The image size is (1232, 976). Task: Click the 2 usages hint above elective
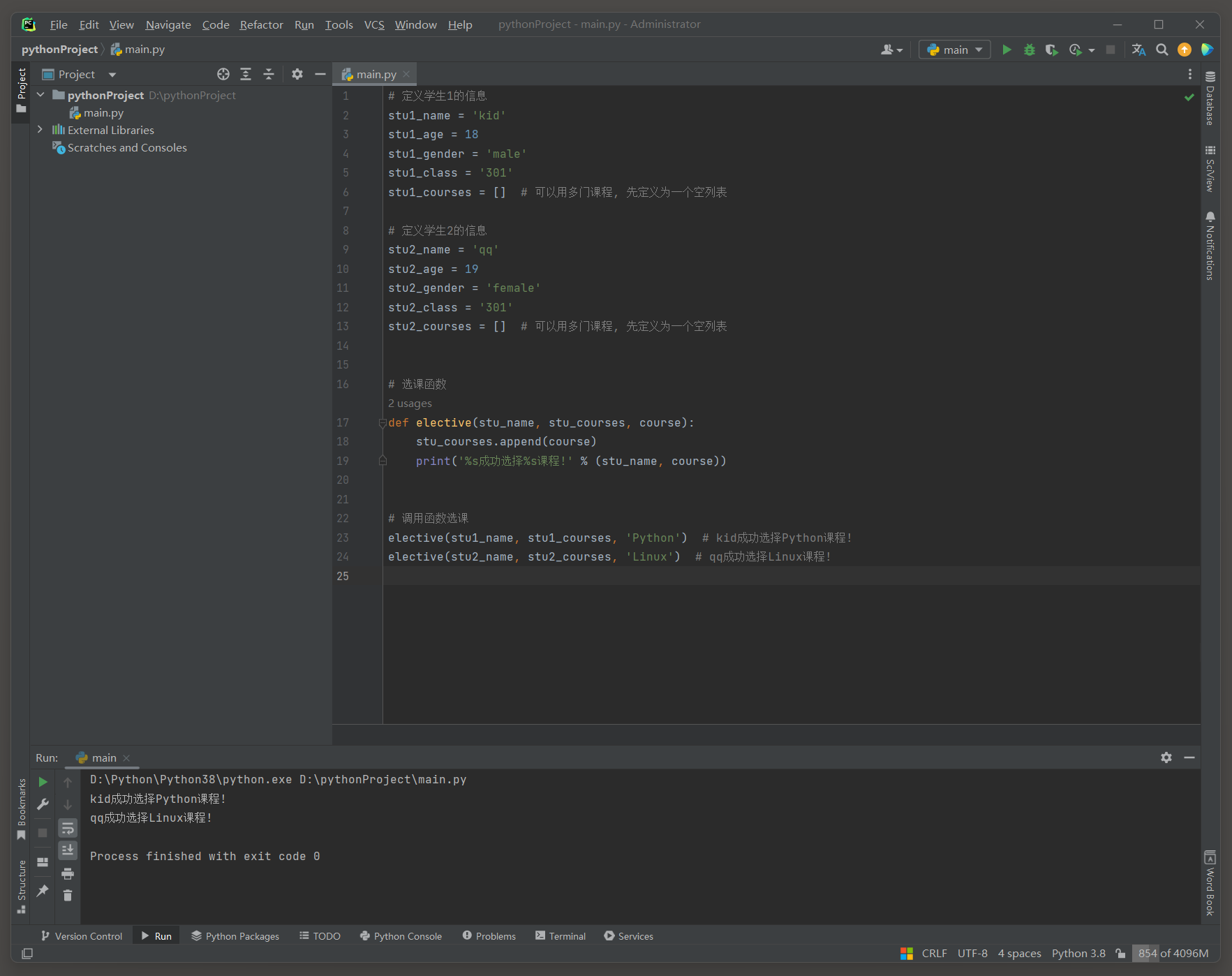pos(410,404)
